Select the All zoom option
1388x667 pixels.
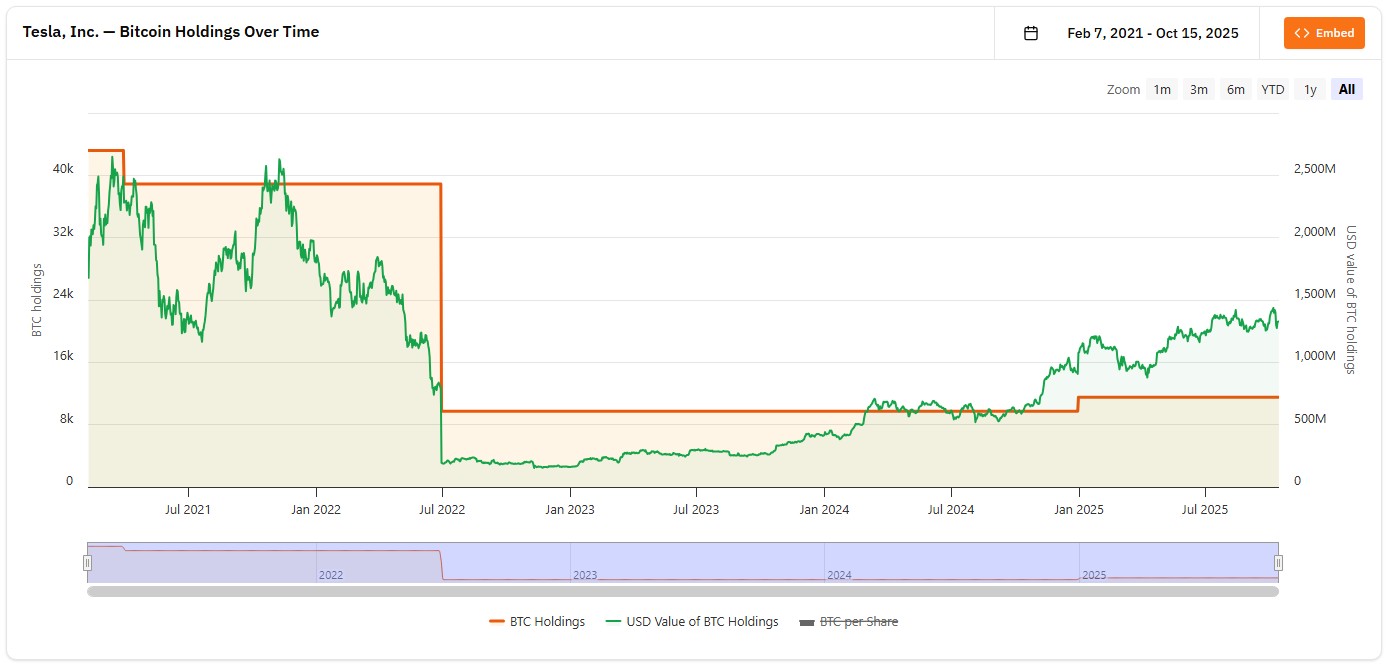pyautogui.click(x=1347, y=89)
